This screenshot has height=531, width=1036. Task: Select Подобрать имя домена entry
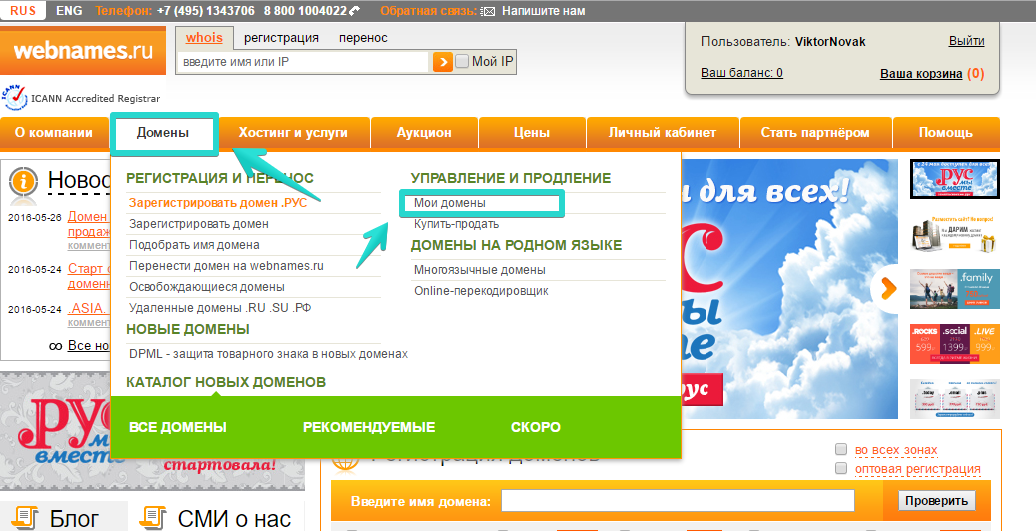(x=194, y=245)
